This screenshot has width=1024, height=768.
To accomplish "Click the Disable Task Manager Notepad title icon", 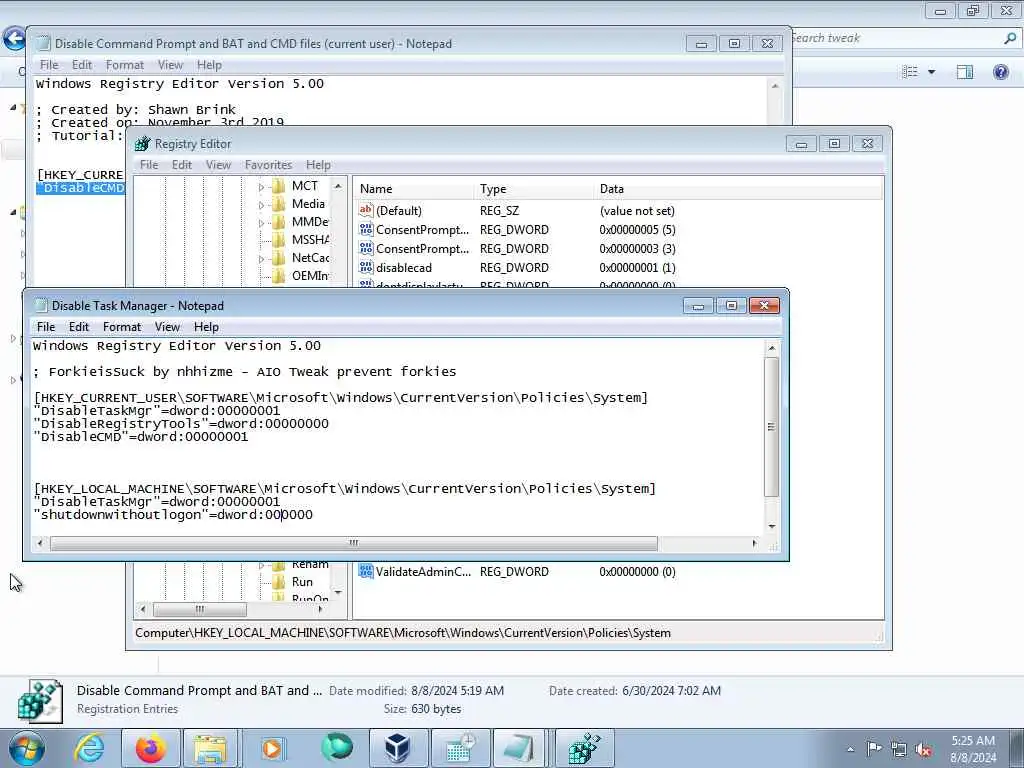I will 40,306.
